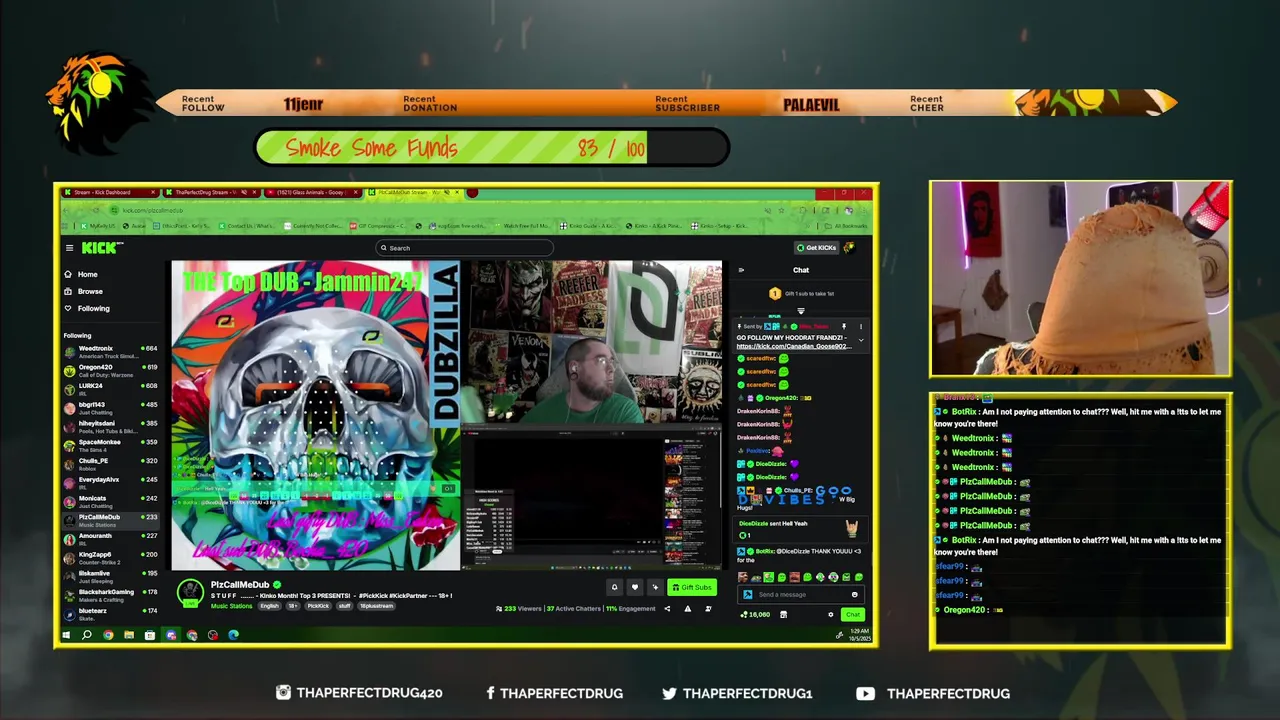Viewport: 1280px width, 720px height.
Task: Toggle stream notifications bell icon
Action: (x=614, y=587)
